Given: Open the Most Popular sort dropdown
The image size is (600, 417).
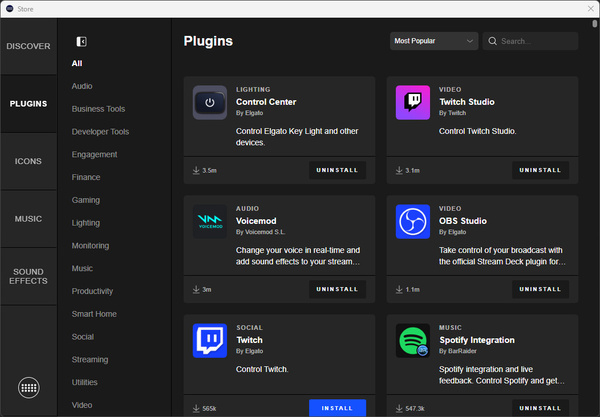Looking at the screenshot, I should [434, 41].
